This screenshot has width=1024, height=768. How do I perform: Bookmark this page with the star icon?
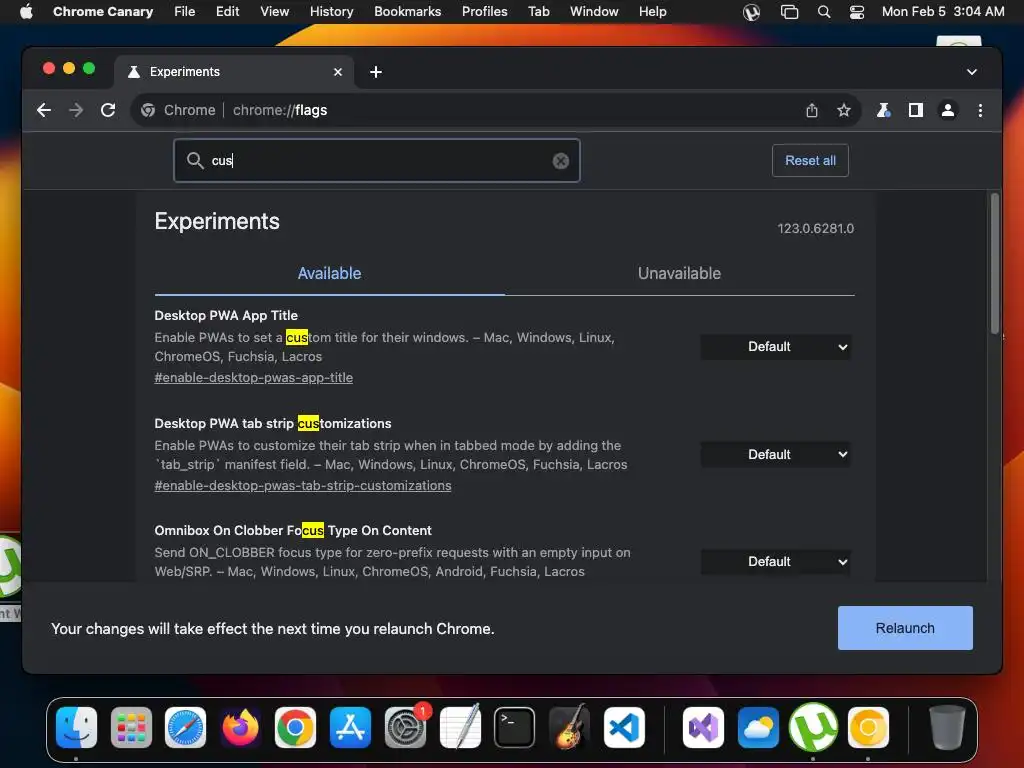pos(844,110)
